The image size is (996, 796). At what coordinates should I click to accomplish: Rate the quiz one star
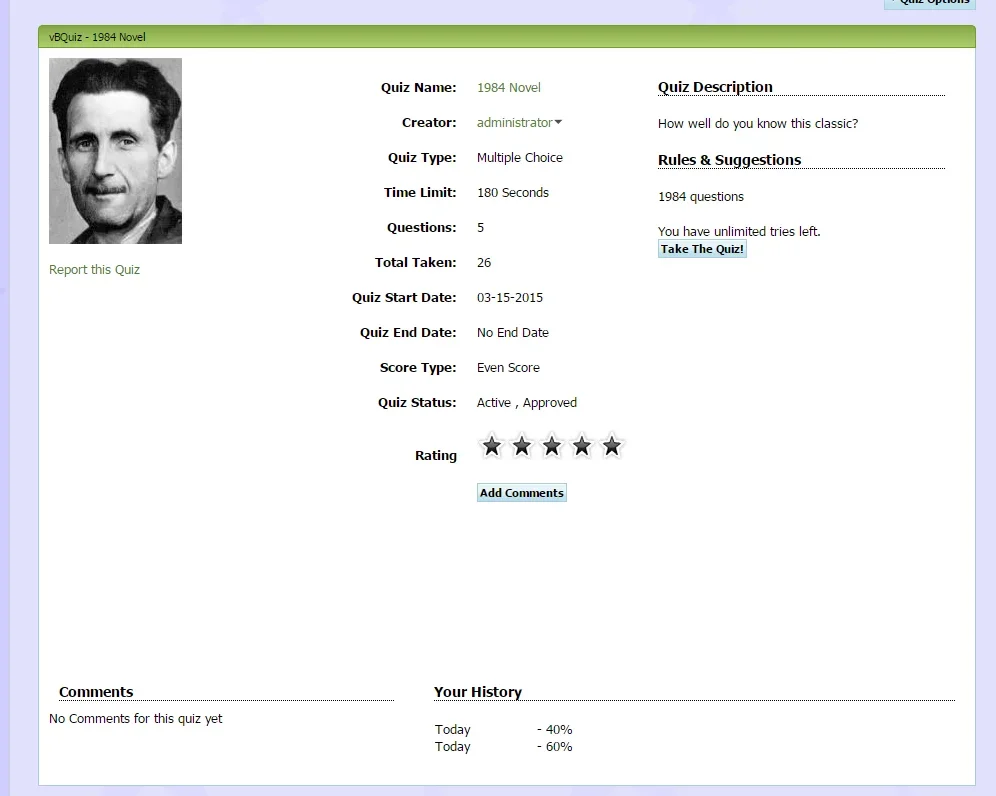[491, 446]
